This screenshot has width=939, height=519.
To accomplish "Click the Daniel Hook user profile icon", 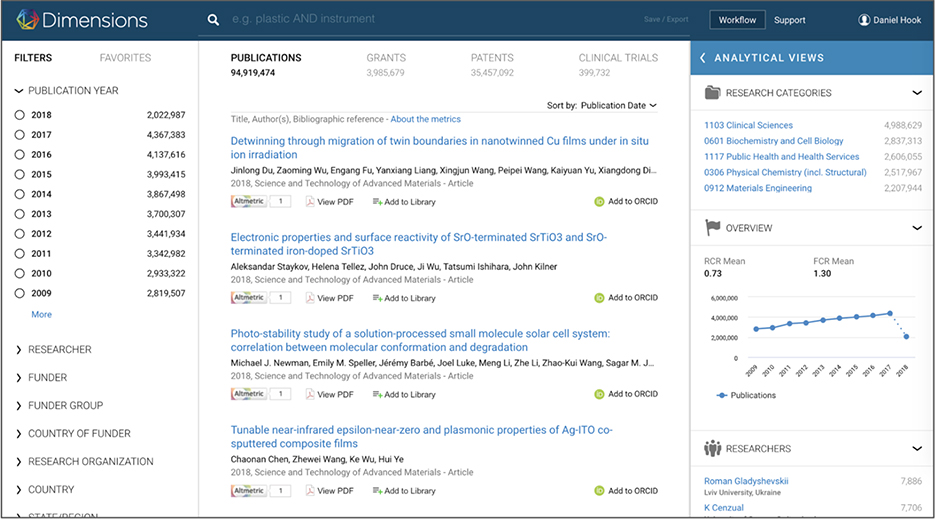I will [x=864, y=20].
